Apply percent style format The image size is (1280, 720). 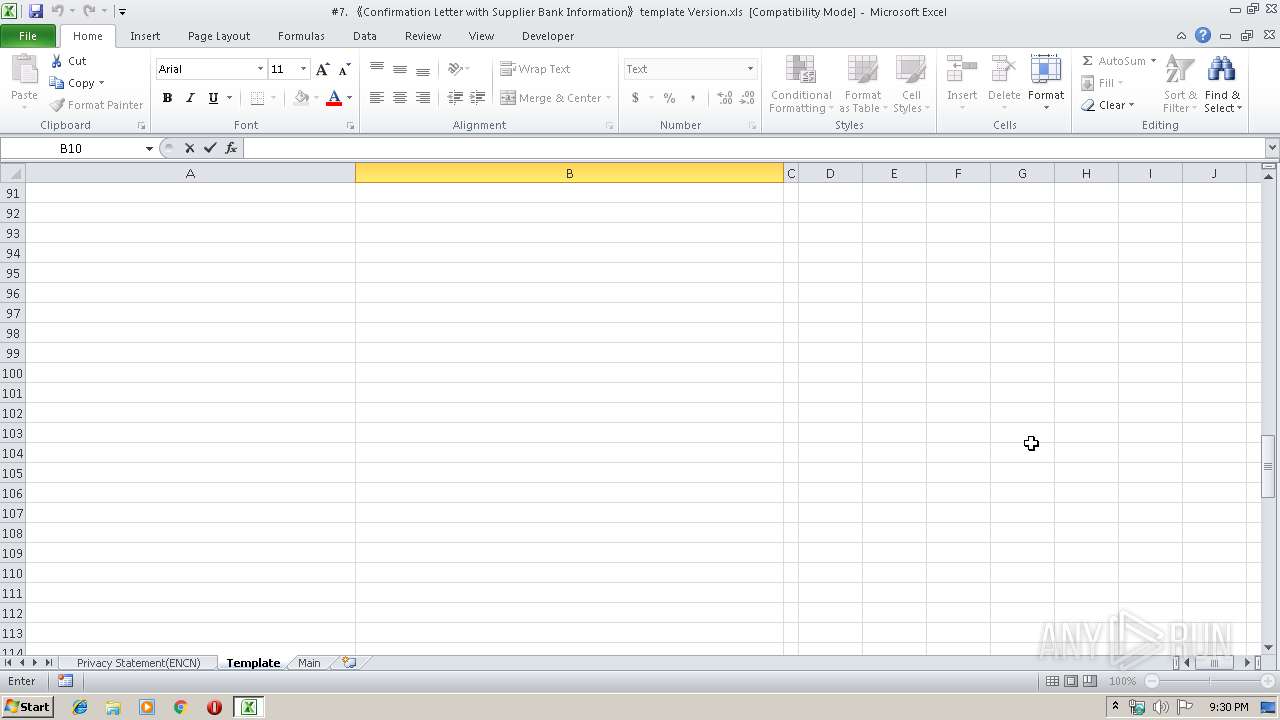(669, 98)
